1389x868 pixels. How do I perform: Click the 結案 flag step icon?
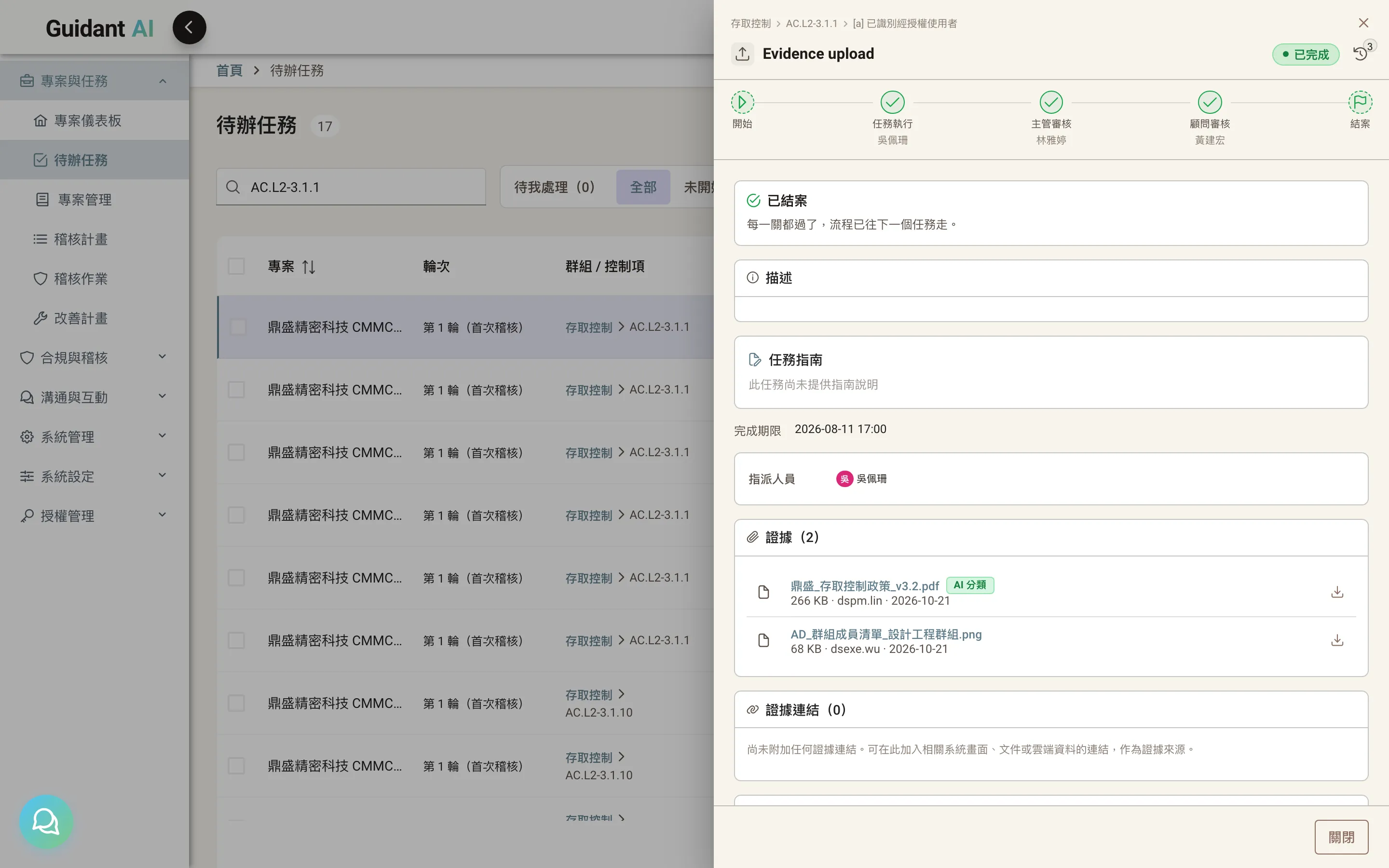1360,103
